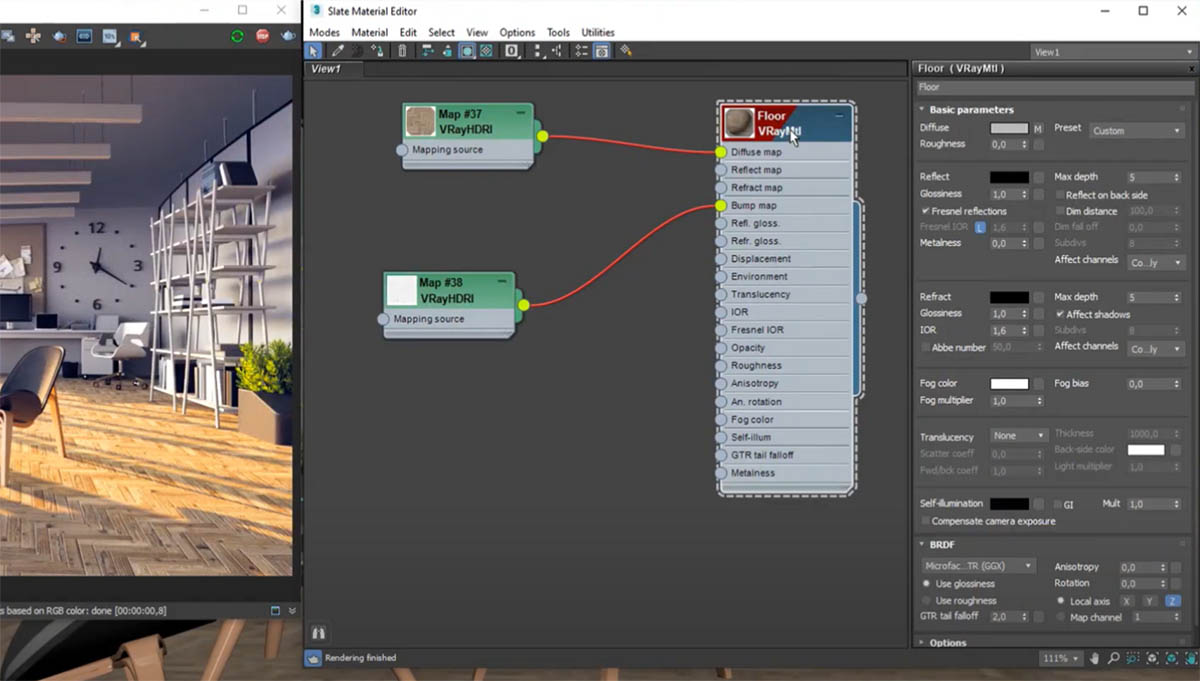Pick material from object with the eyedropper icon
1200x681 pixels.
pyautogui.click(x=338, y=50)
